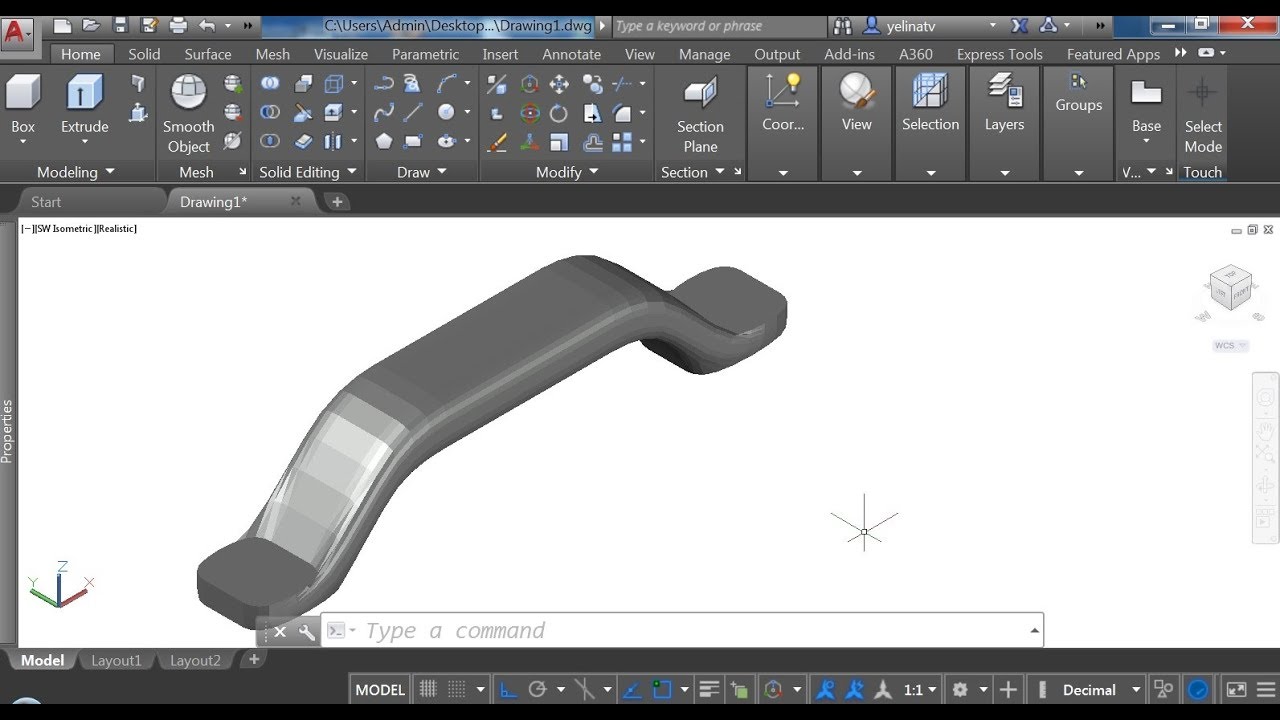Click the Type a command input field
1280x720 pixels.
point(680,631)
